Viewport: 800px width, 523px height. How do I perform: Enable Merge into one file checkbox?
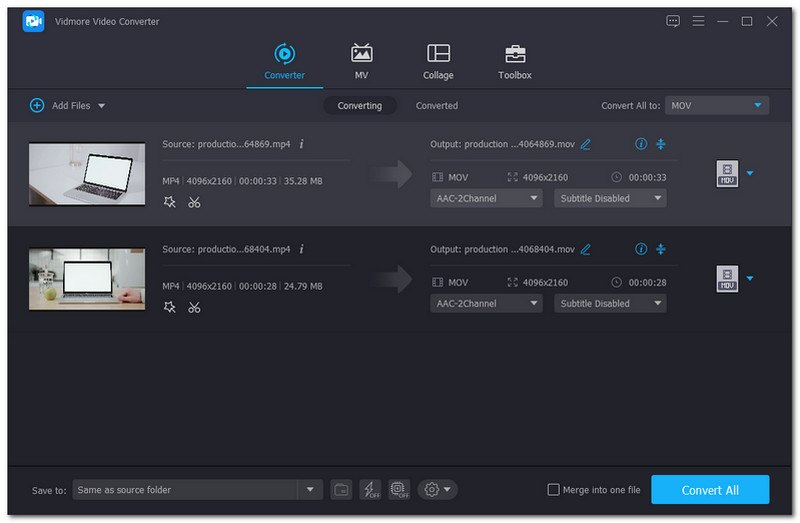click(x=554, y=489)
